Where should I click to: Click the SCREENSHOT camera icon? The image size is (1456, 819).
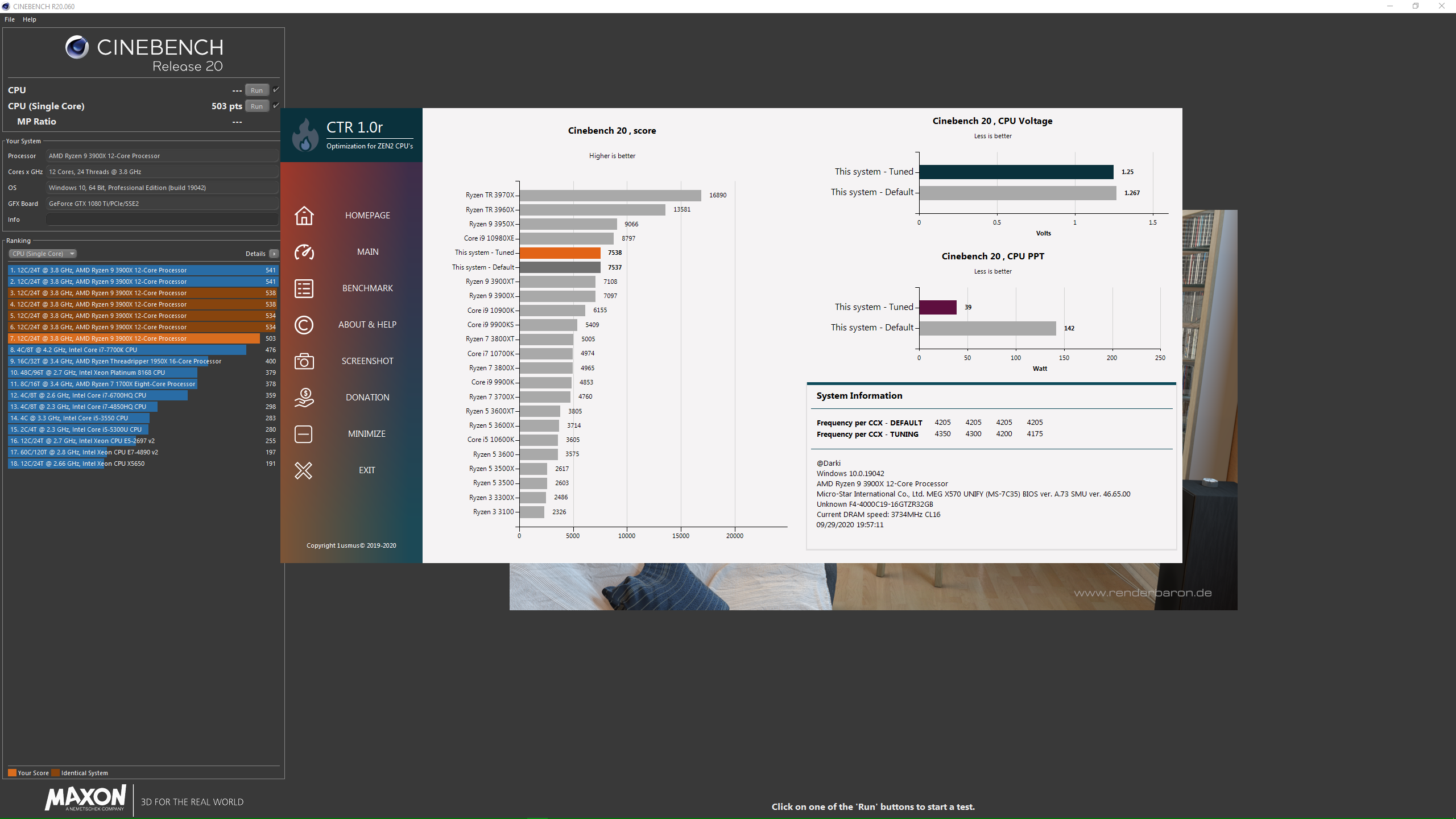pyautogui.click(x=304, y=361)
